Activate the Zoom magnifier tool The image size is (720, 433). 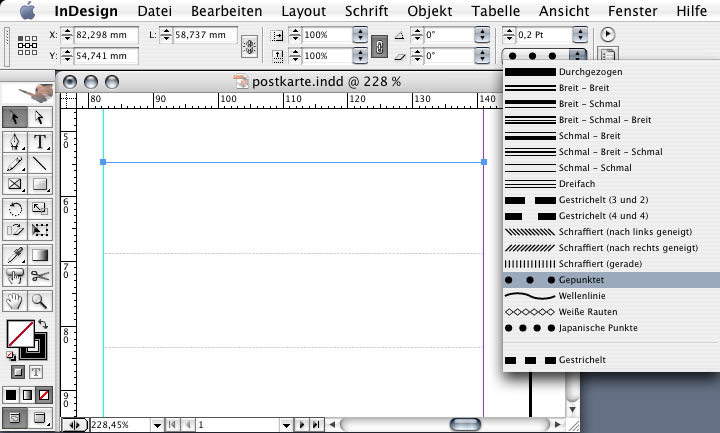[41, 300]
